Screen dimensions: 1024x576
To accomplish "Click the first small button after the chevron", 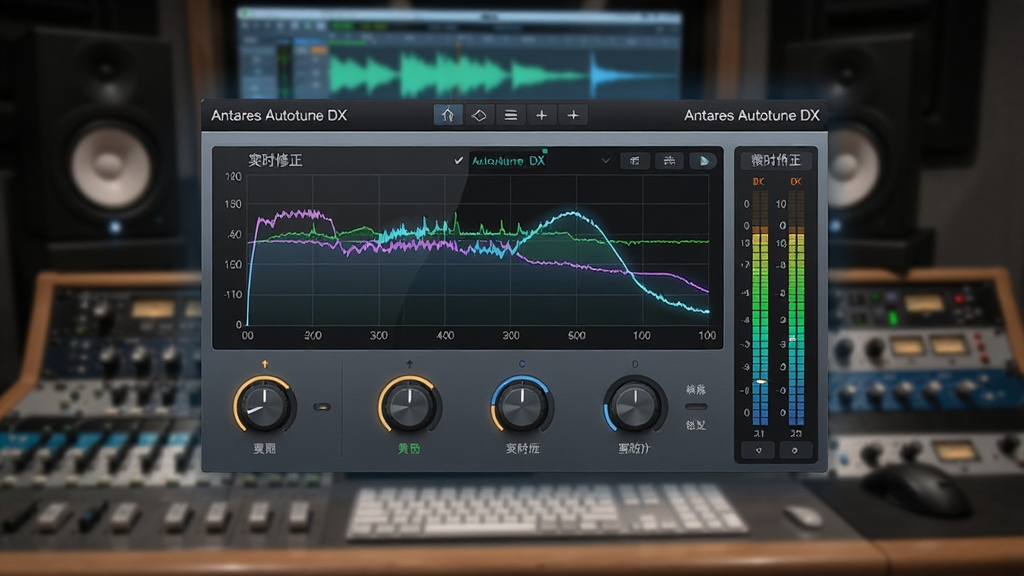I will [x=635, y=161].
